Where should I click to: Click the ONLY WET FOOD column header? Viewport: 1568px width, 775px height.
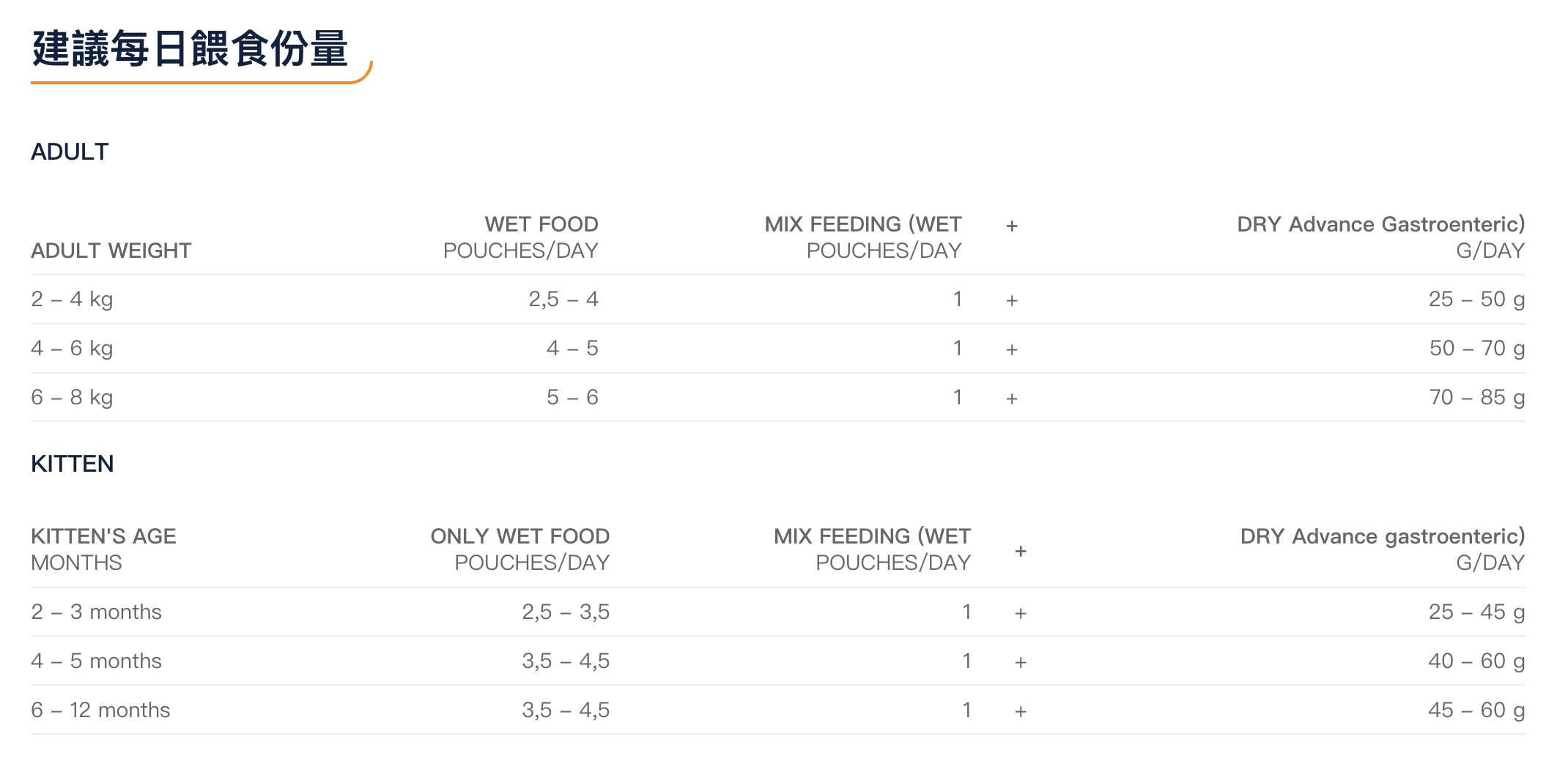tap(519, 536)
